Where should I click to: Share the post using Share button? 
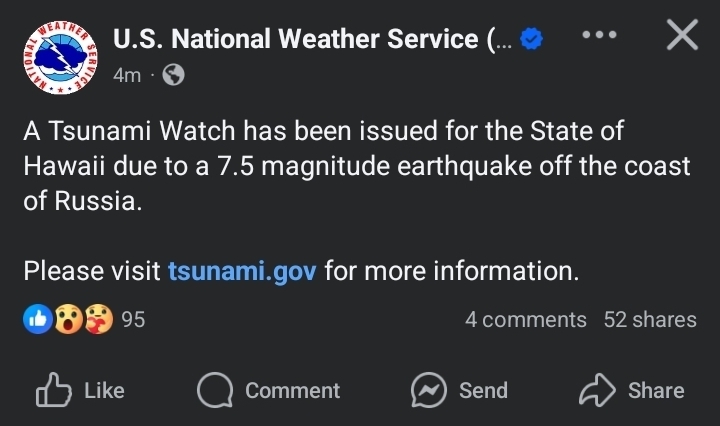631,390
